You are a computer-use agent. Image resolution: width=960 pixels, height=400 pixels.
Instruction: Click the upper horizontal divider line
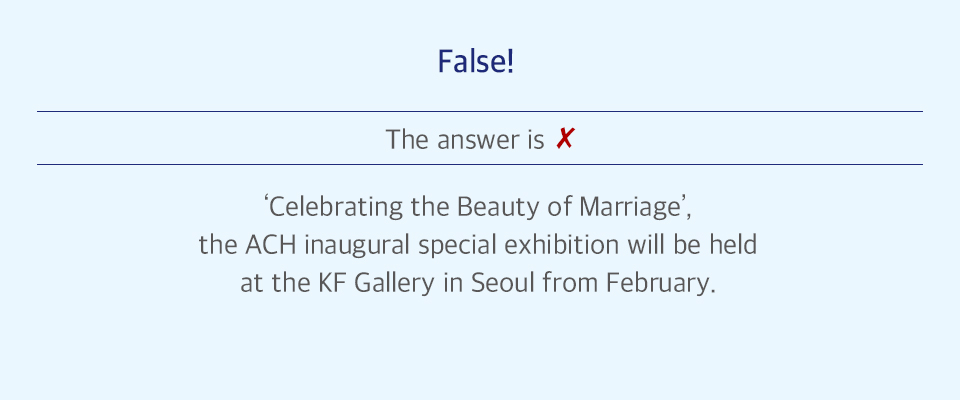(479, 111)
